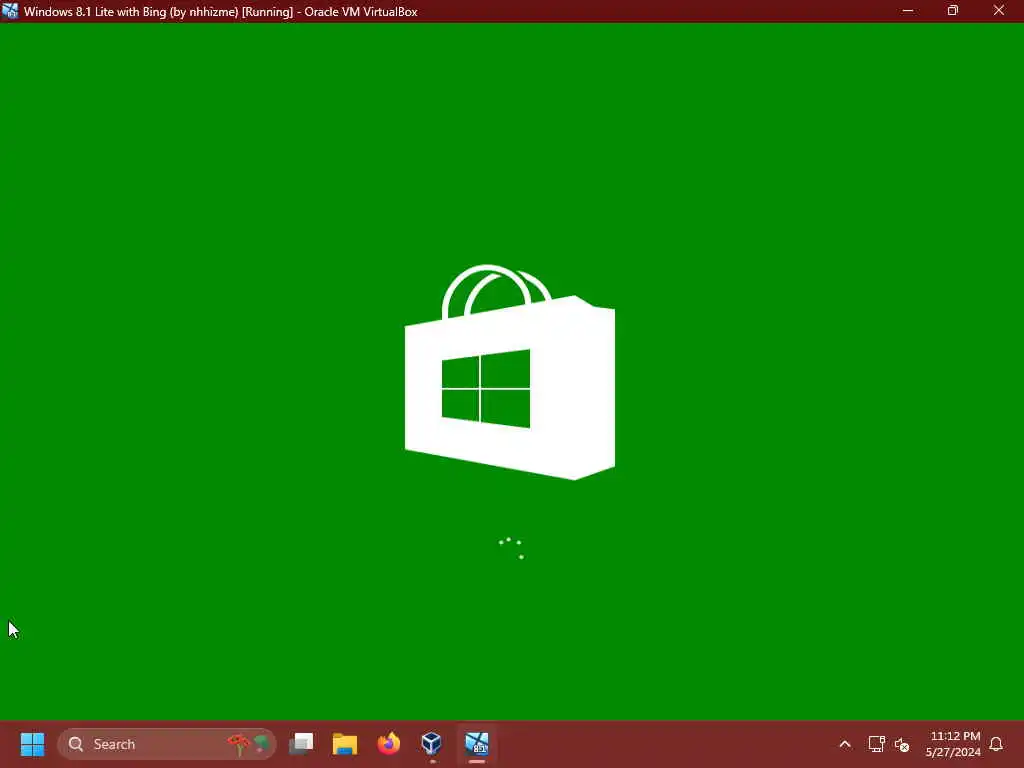Click the taskbar Search box
Viewport: 1024px width, 768px height.
click(x=167, y=744)
